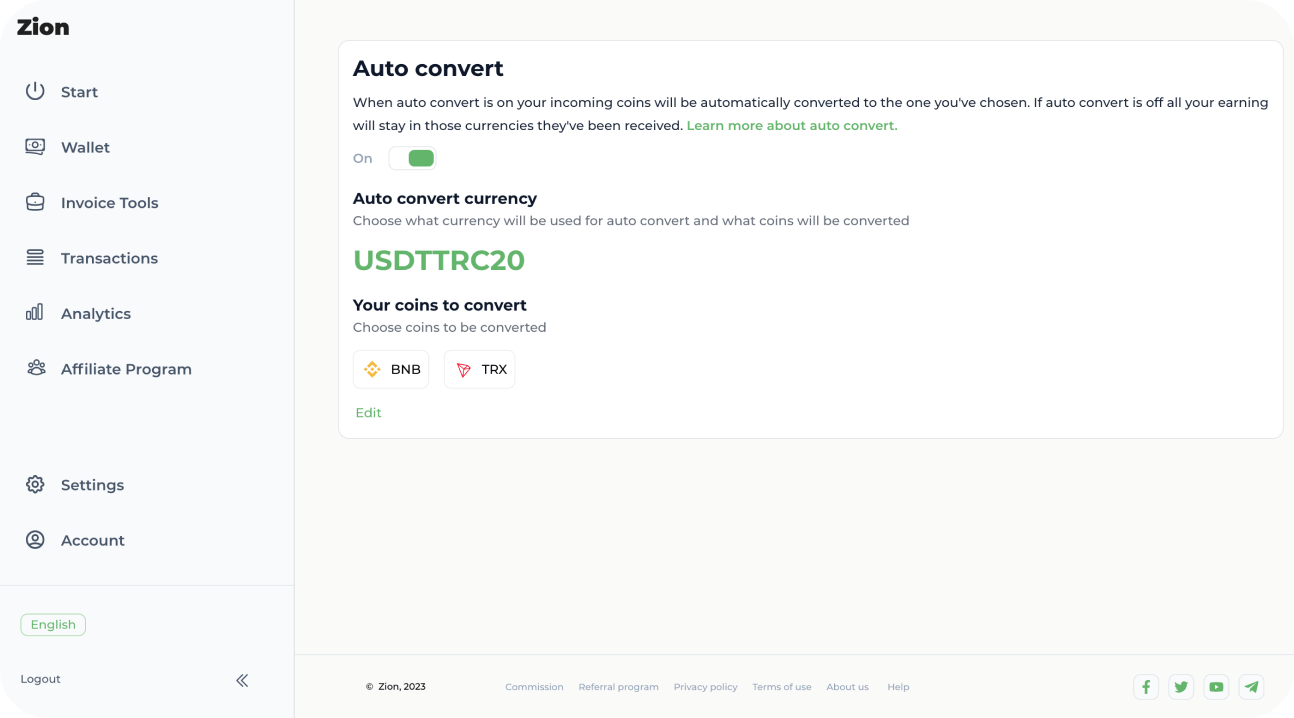This screenshot has height=718, width=1294.
Task: Select the USDTTRC20 auto convert currency
Action: [439, 260]
